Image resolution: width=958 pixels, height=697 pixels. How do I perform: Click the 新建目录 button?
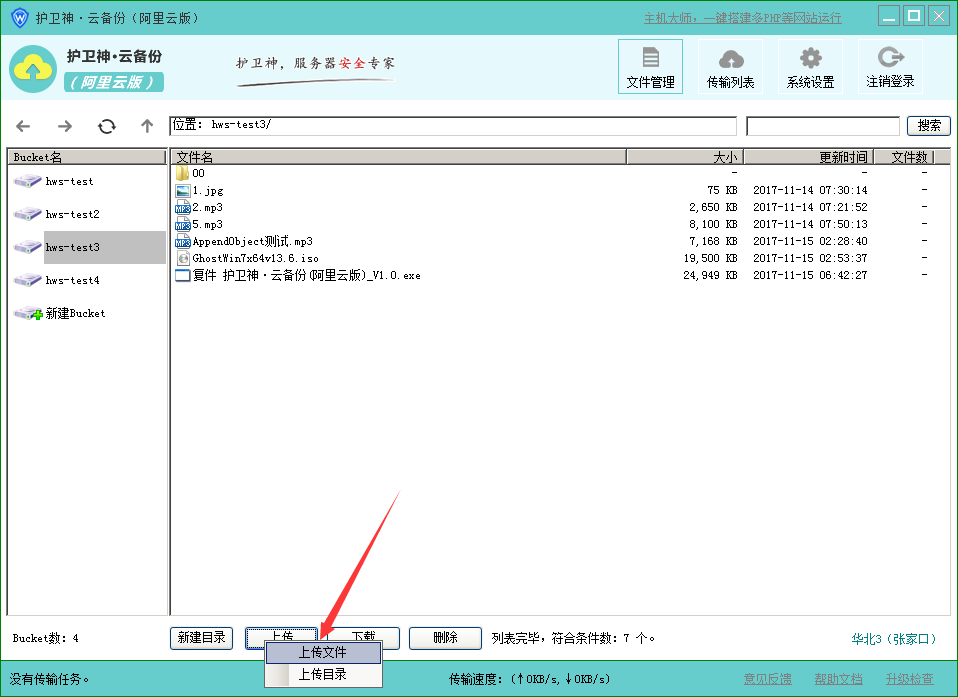202,638
